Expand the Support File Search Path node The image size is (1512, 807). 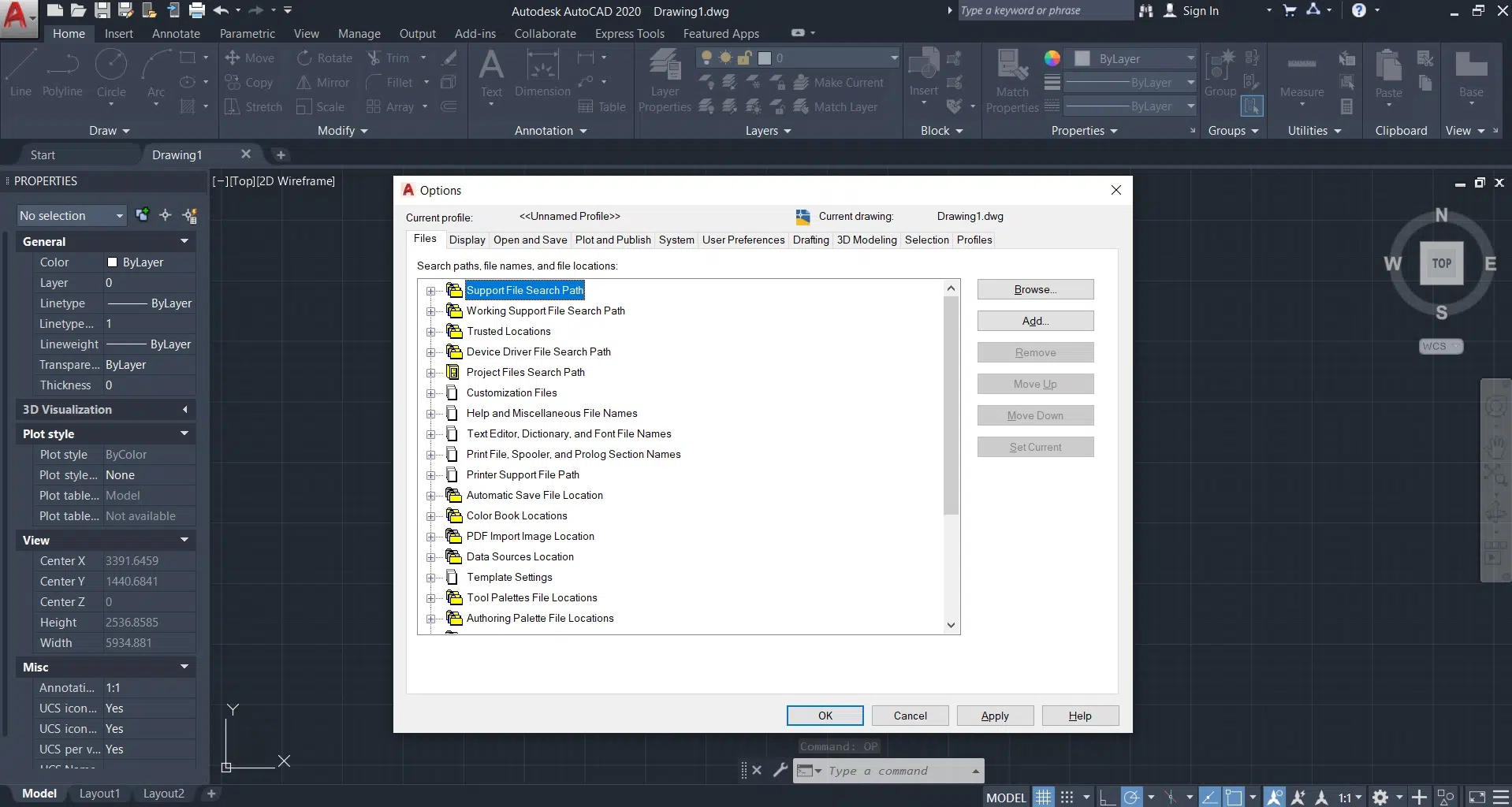click(430, 291)
